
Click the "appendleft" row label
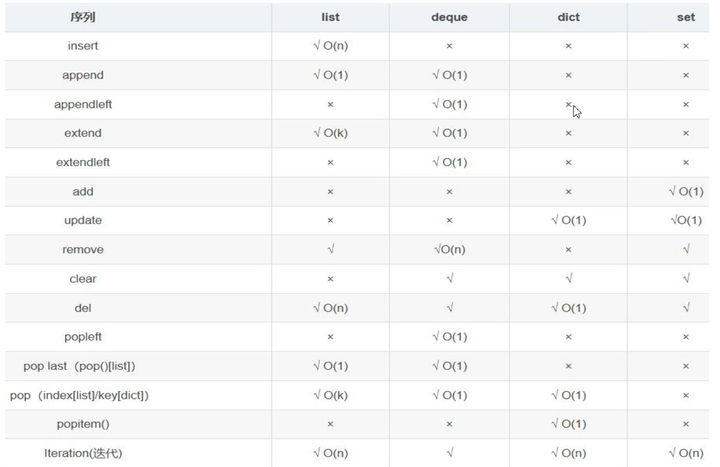(83, 104)
